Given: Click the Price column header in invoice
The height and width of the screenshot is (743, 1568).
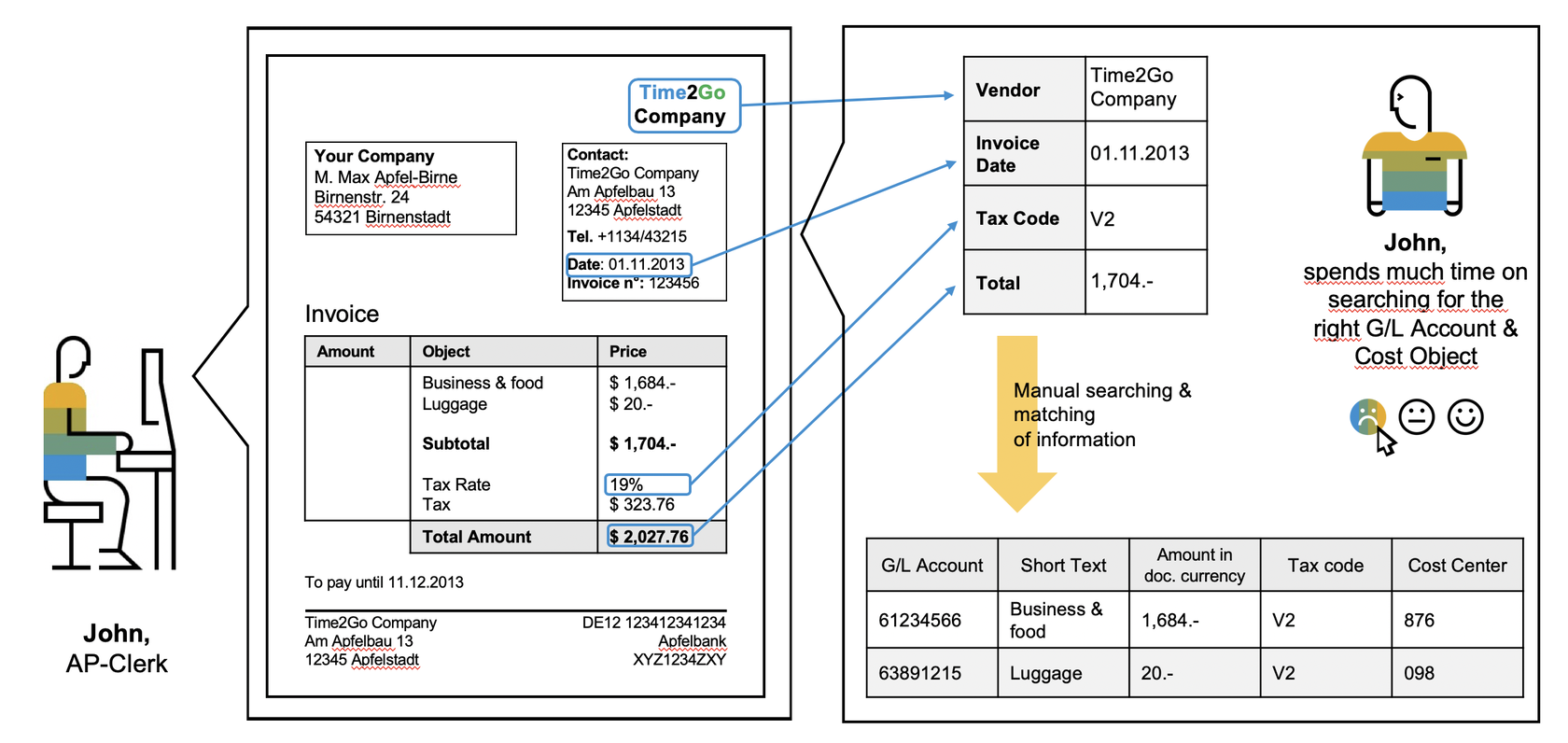Looking at the screenshot, I should (662, 351).
